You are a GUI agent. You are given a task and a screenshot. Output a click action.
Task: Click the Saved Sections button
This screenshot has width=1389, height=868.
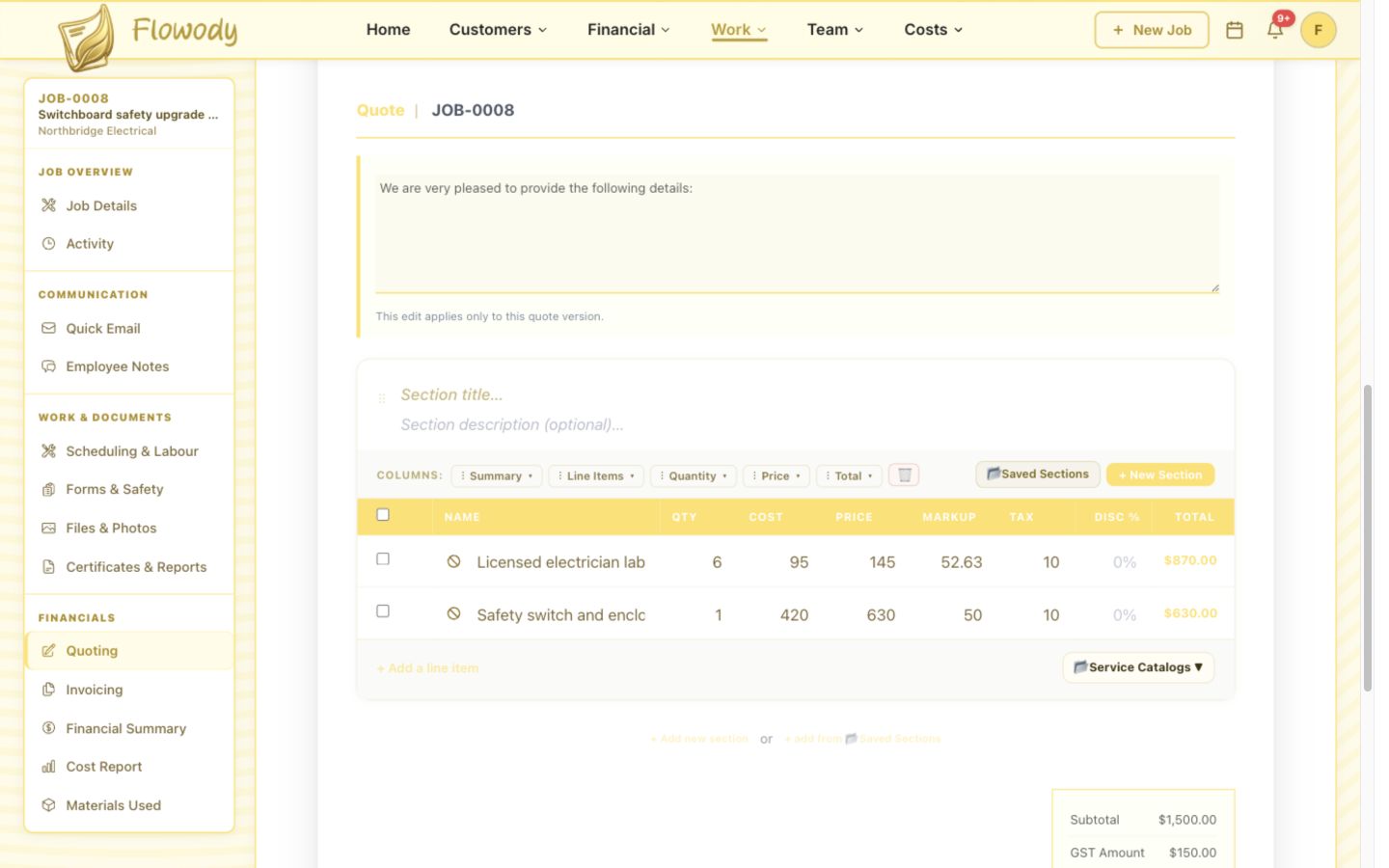(1038, 475)
